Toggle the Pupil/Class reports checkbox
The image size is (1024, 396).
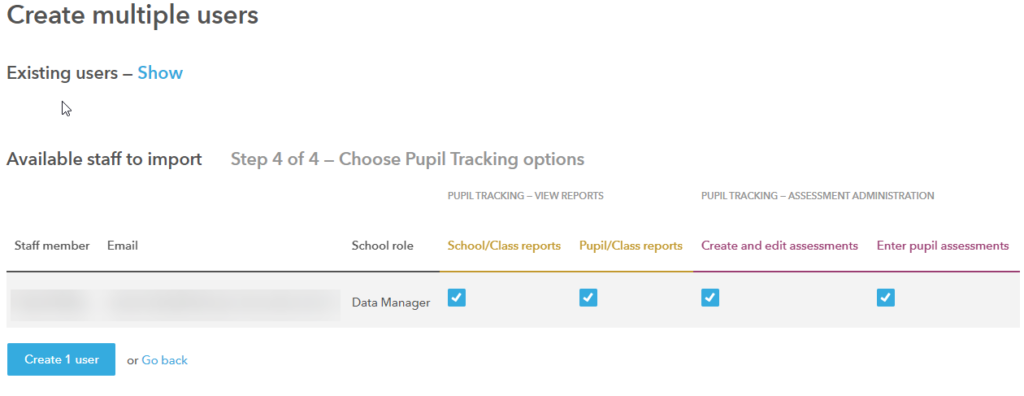(x=588, y=298)
